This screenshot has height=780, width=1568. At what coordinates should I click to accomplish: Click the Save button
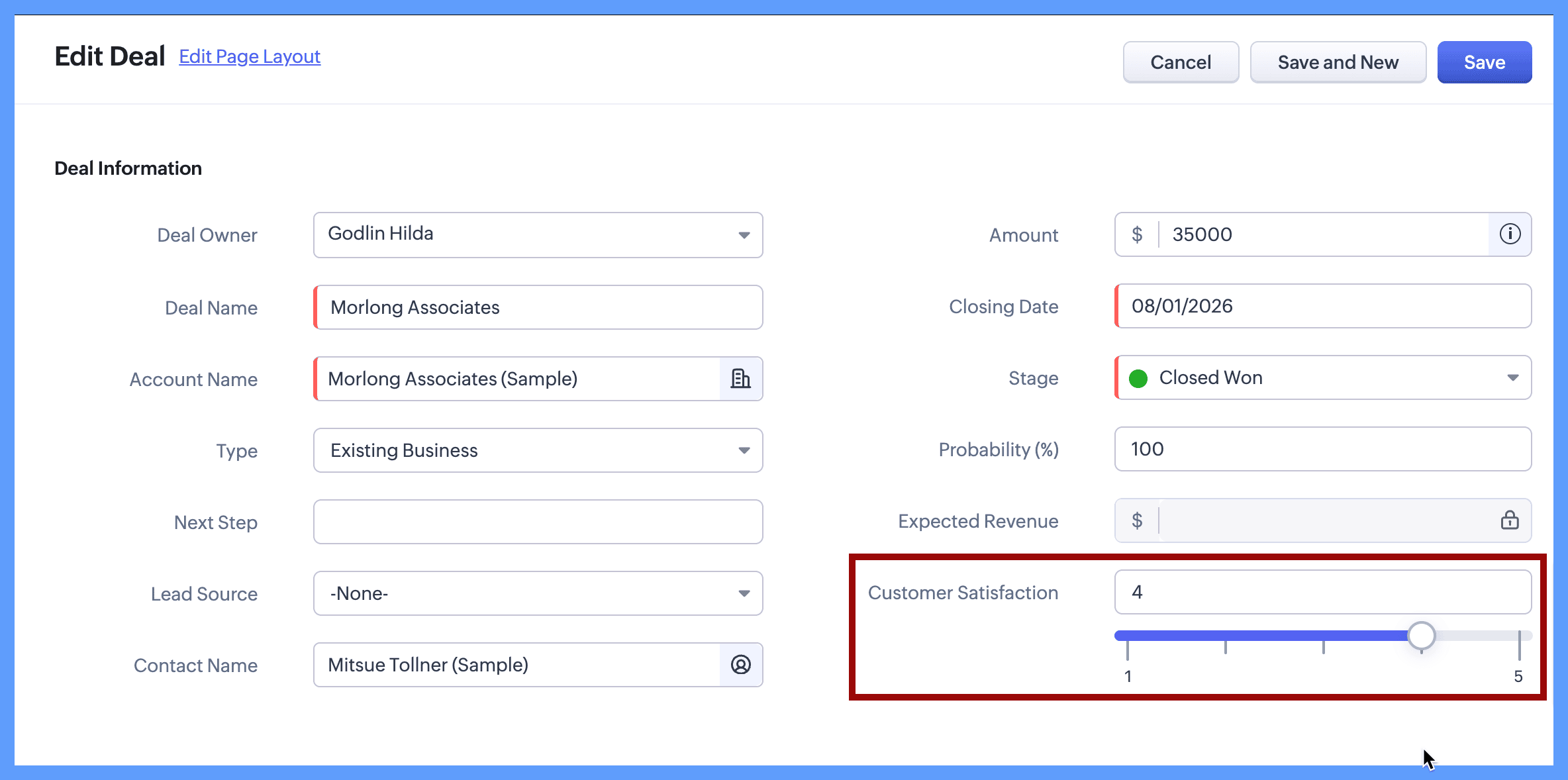(1484, 62)
